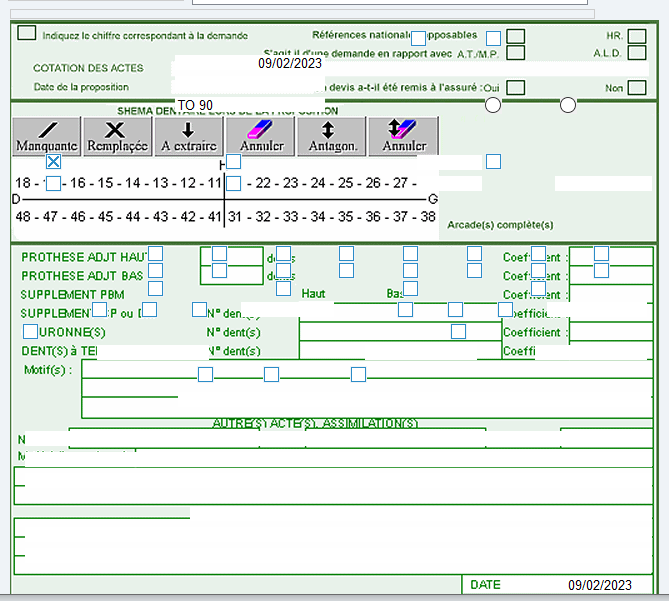Image resolution: width=669 pixels, height=601 pixels.
Task: Enable the A.L.D. checkbox
Action: 637,53
